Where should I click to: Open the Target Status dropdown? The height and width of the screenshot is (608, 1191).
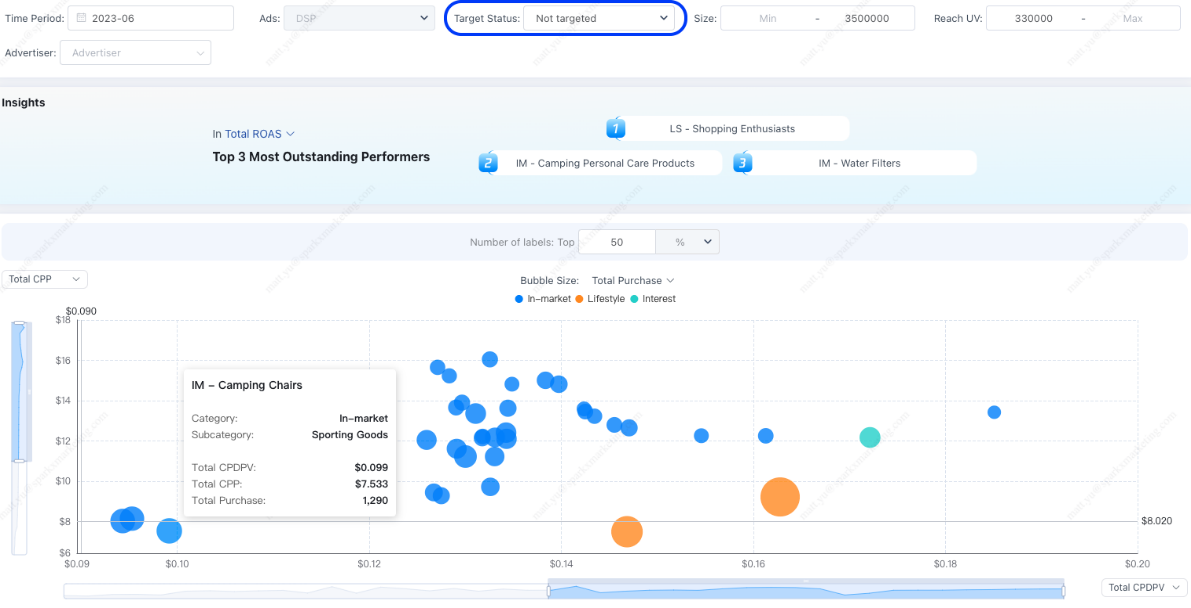click(599, 18)
